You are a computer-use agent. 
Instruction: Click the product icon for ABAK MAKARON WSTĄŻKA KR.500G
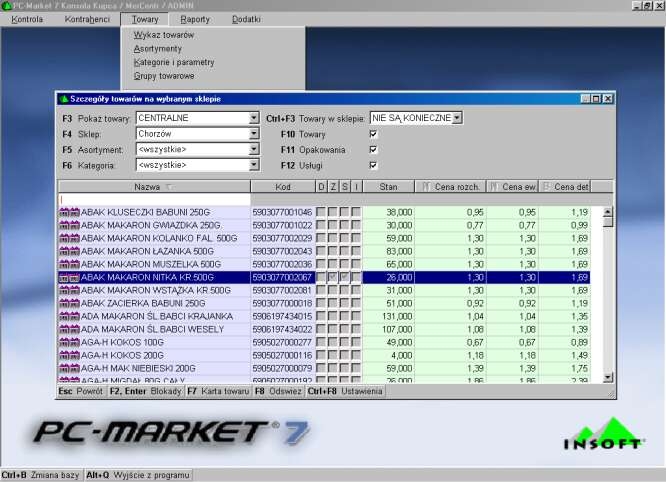pos(69,290)
